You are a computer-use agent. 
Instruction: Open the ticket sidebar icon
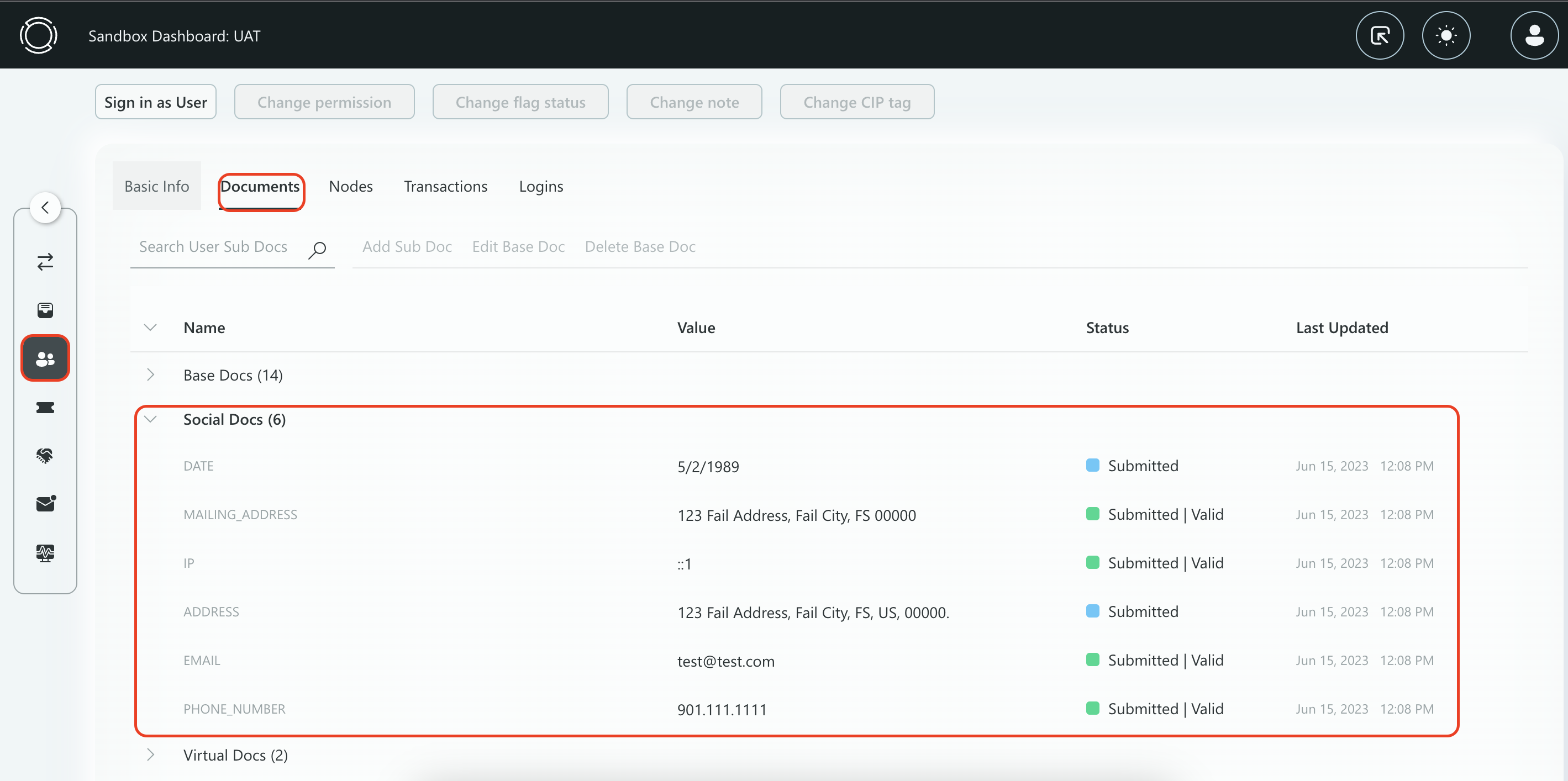pos(45,407)
